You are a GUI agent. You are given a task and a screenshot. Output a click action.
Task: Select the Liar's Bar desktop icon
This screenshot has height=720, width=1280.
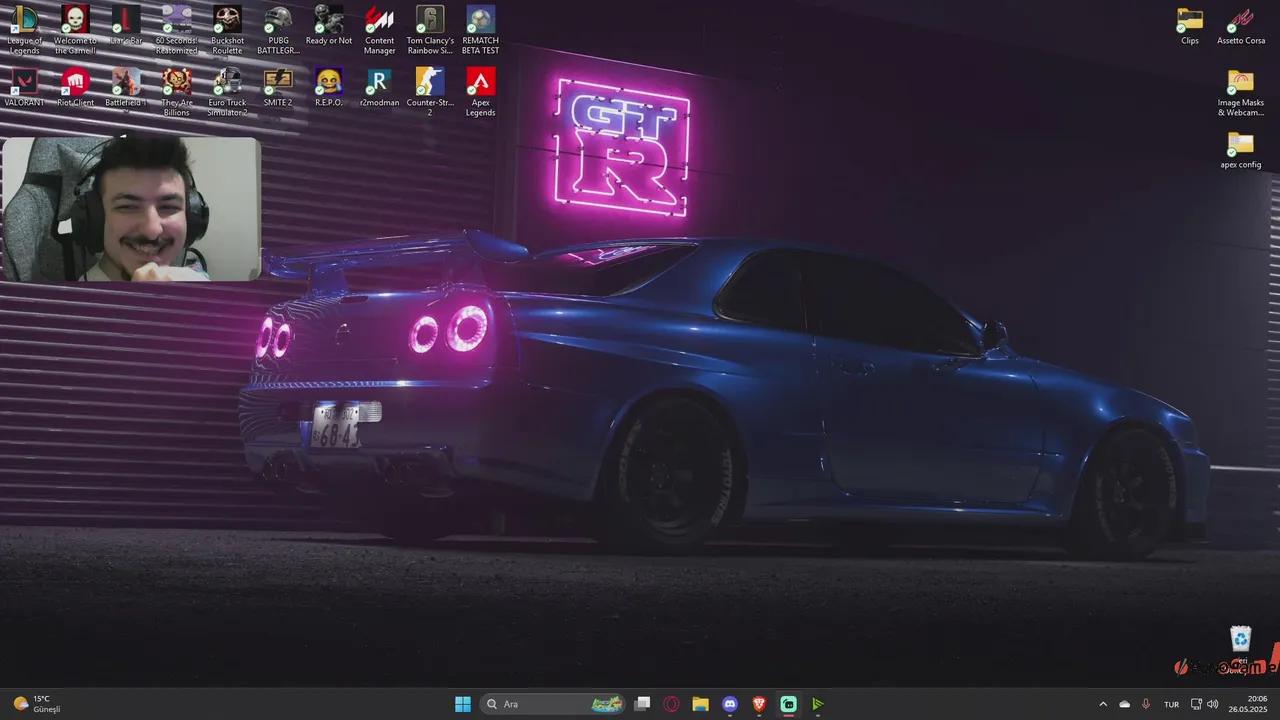[126, 26]
